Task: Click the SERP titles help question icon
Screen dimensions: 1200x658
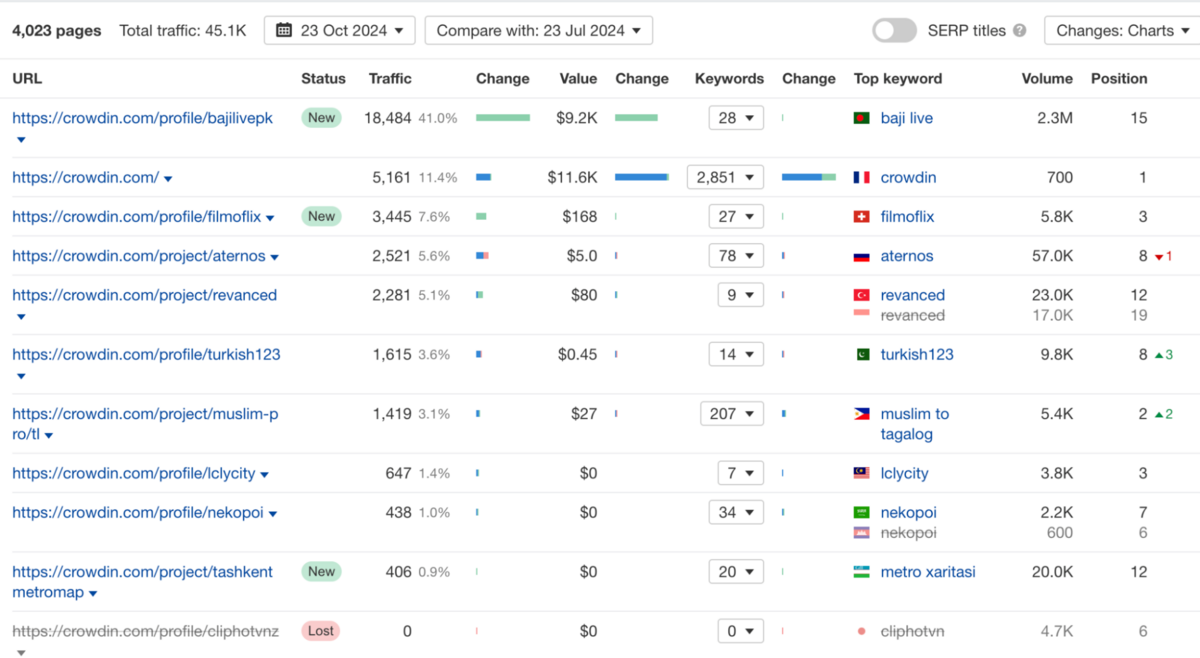Action: tap(1019, 31)
